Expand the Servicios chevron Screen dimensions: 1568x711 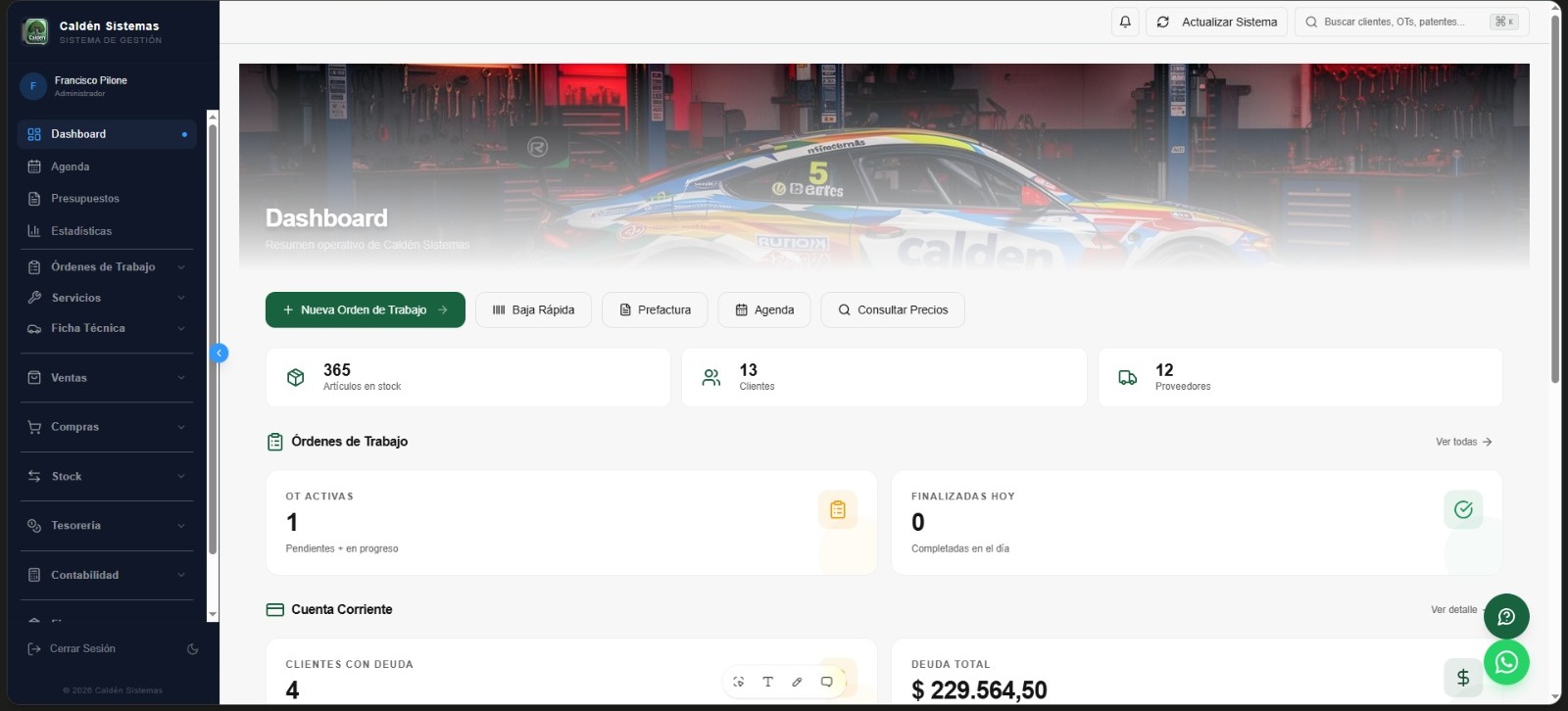[x=181, y=298]
